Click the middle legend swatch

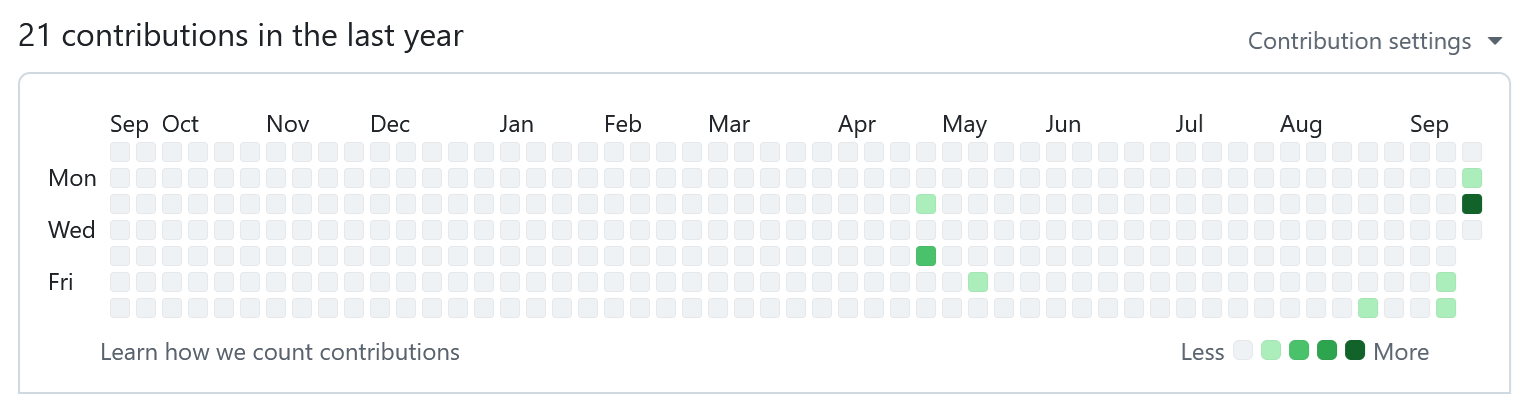[1299, 351]
